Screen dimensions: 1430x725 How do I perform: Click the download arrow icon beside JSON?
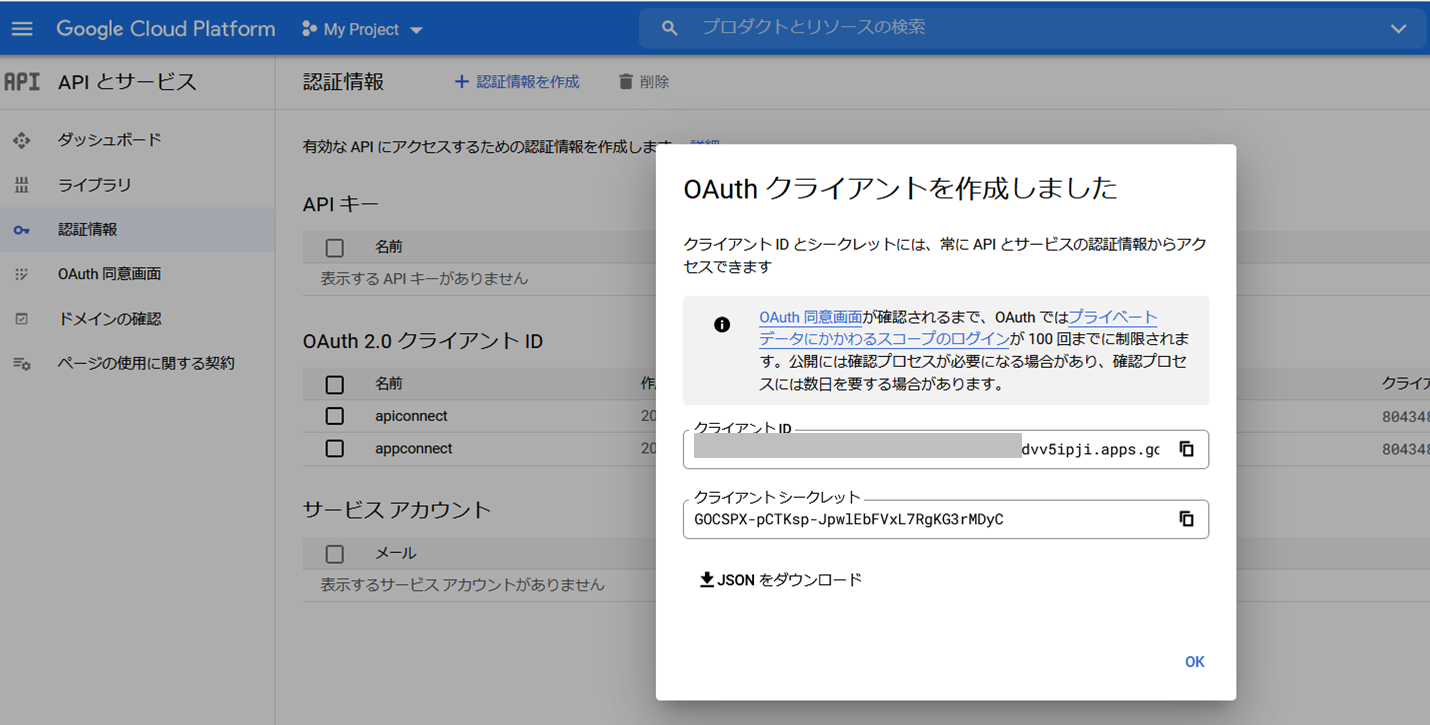point(707,580)
